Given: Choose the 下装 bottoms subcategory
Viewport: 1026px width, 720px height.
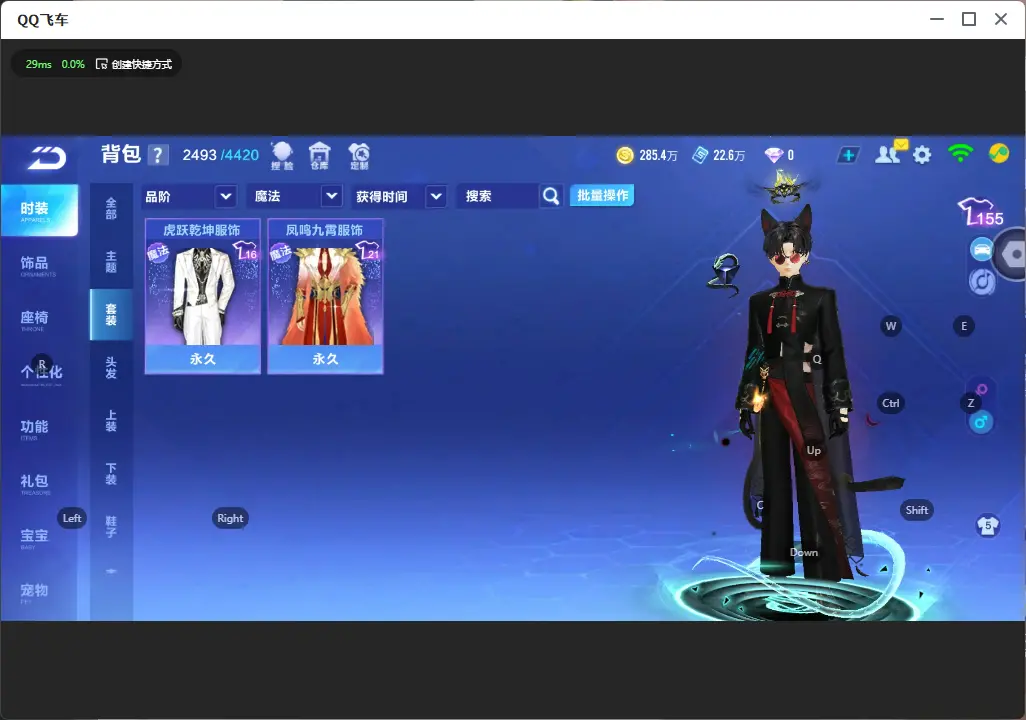Looking at the screenshot, I should (111, 474).
